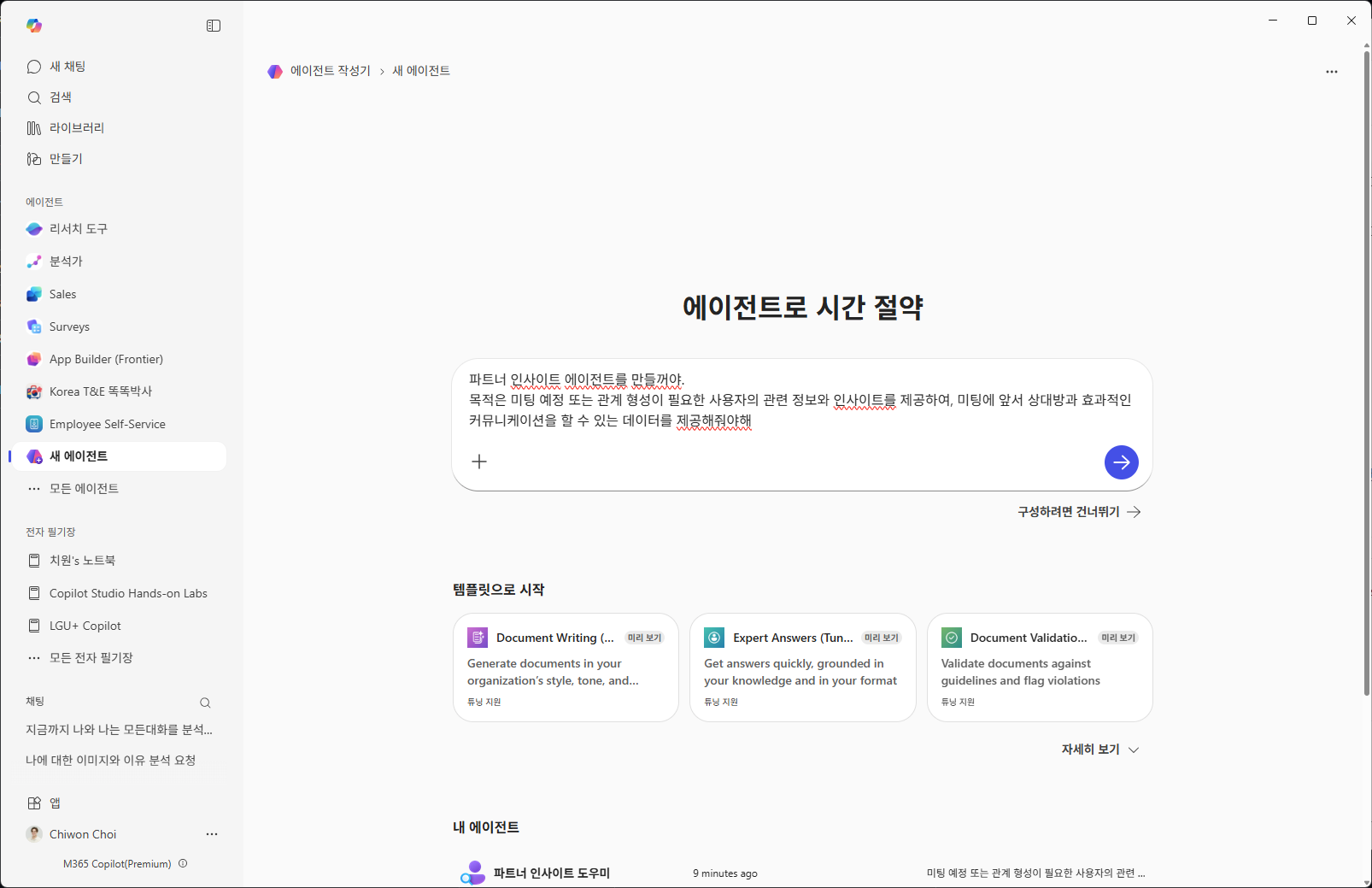Click 에이전트 작성기 breadcrumb link

coord(330,71)
